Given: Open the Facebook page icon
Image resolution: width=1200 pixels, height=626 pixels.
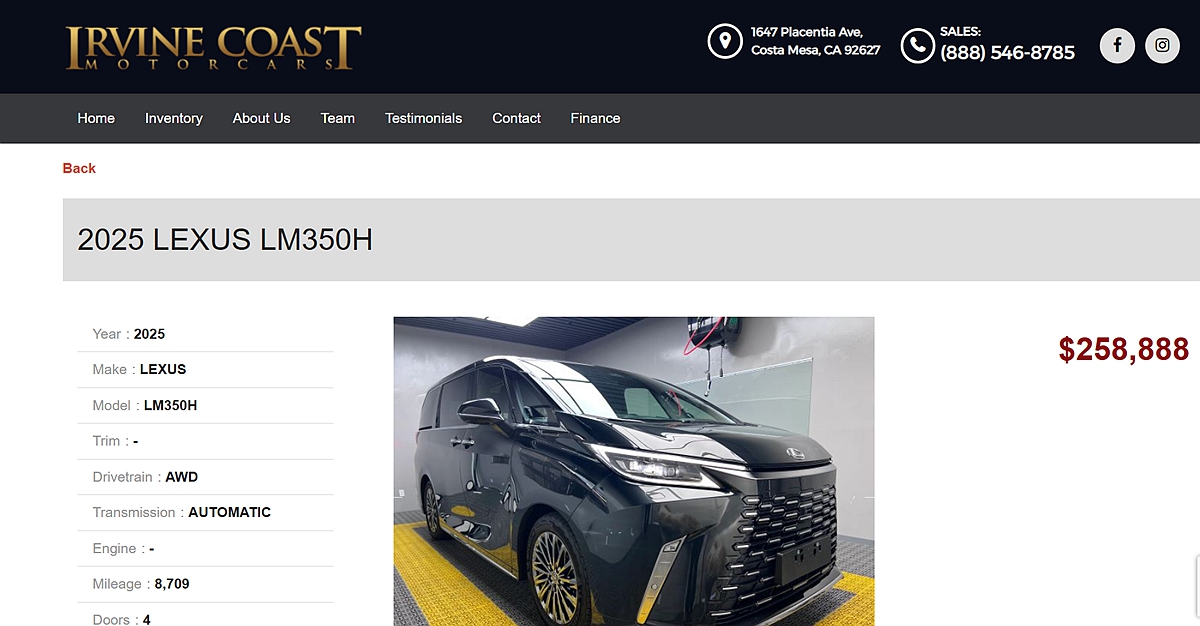Looking at the screenshot, I should [x=1117, y=45].
